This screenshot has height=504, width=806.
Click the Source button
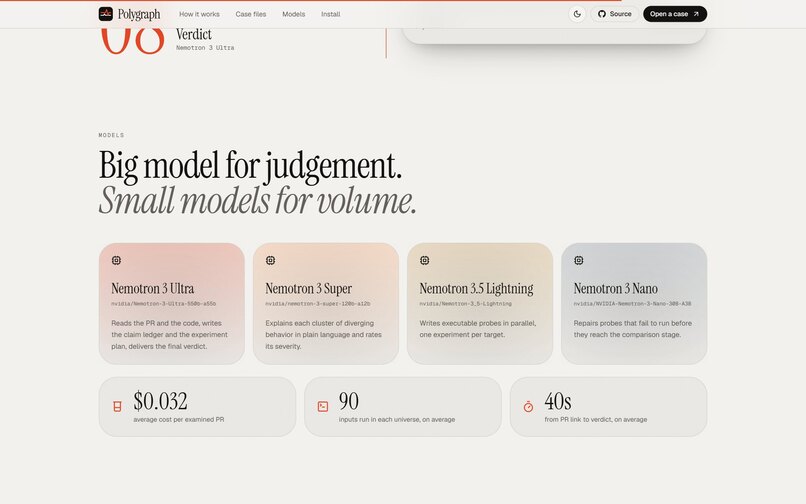coord(614,14)
